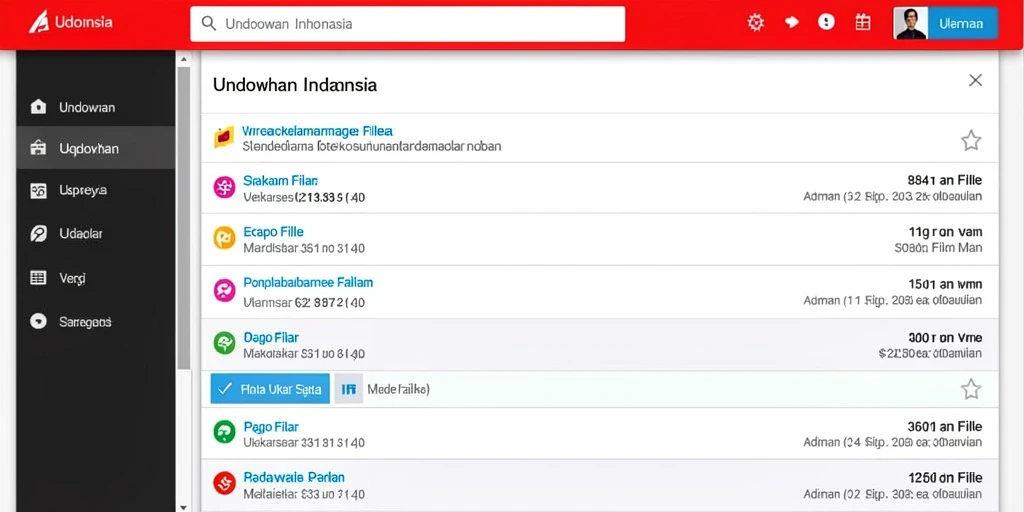Close the Undowhan Indansia panel
This screenshot has height=512, width=1024.
coord(975,80)
